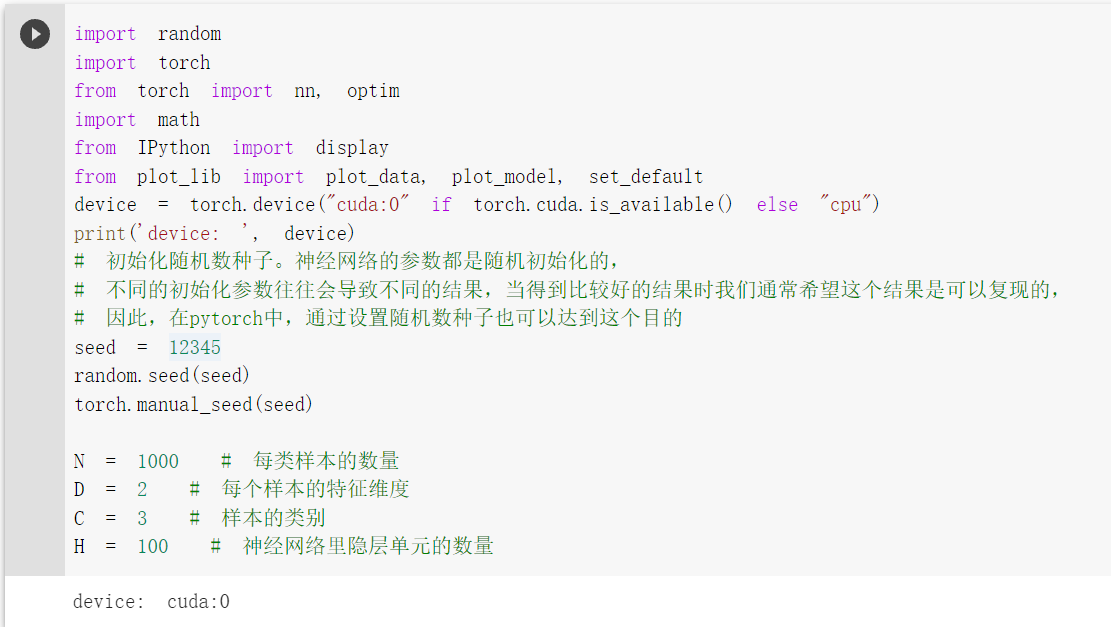Click the "cpu" string literal
Screen dimensions: 1111x627
tap(845, 205)
